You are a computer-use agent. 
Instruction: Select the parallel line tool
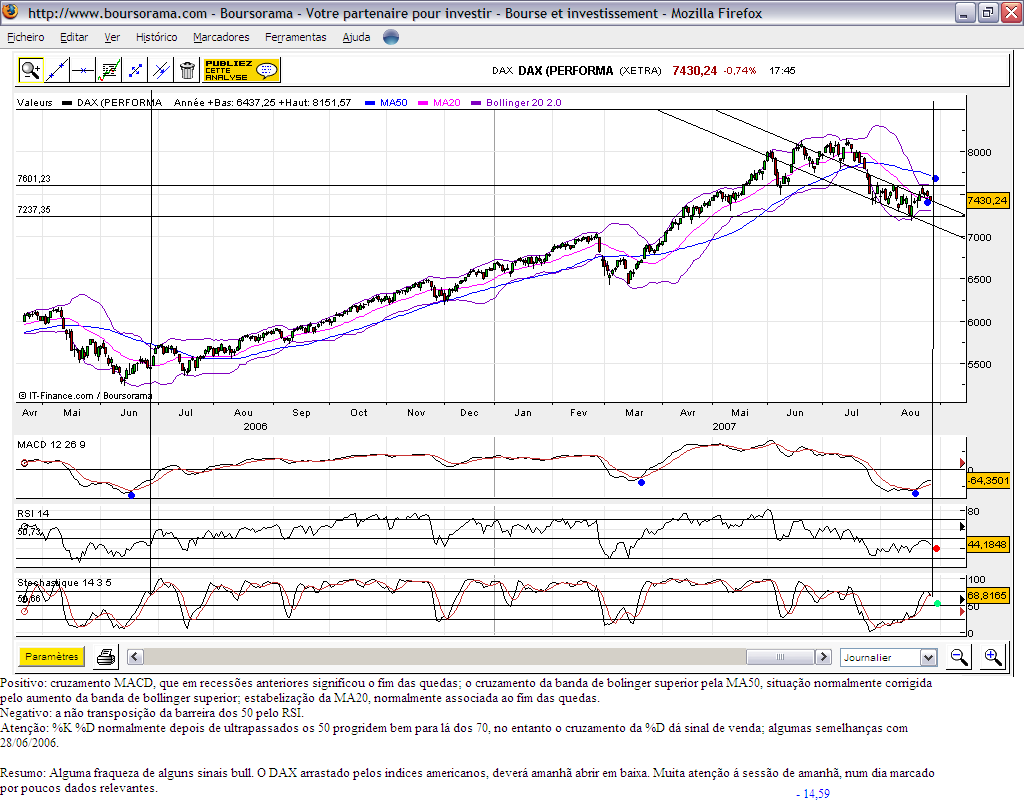(x=161, y=70)
